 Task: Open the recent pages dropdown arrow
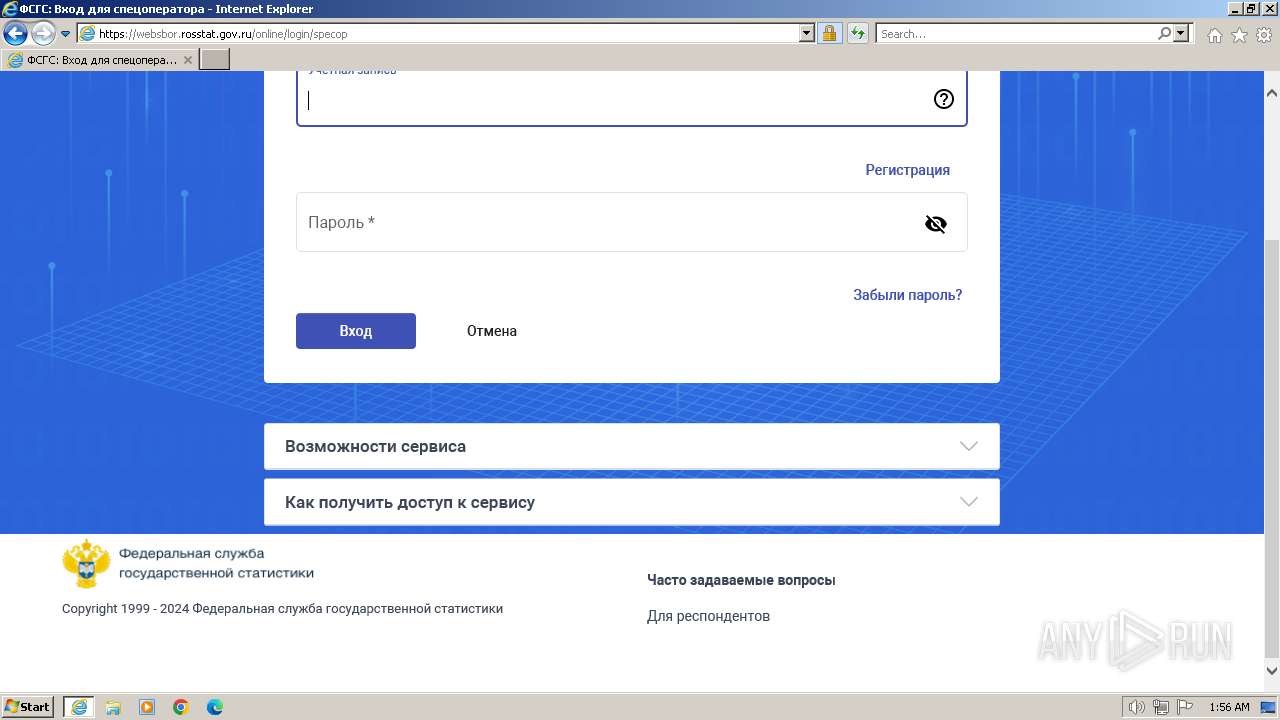(x=66, y=33)
